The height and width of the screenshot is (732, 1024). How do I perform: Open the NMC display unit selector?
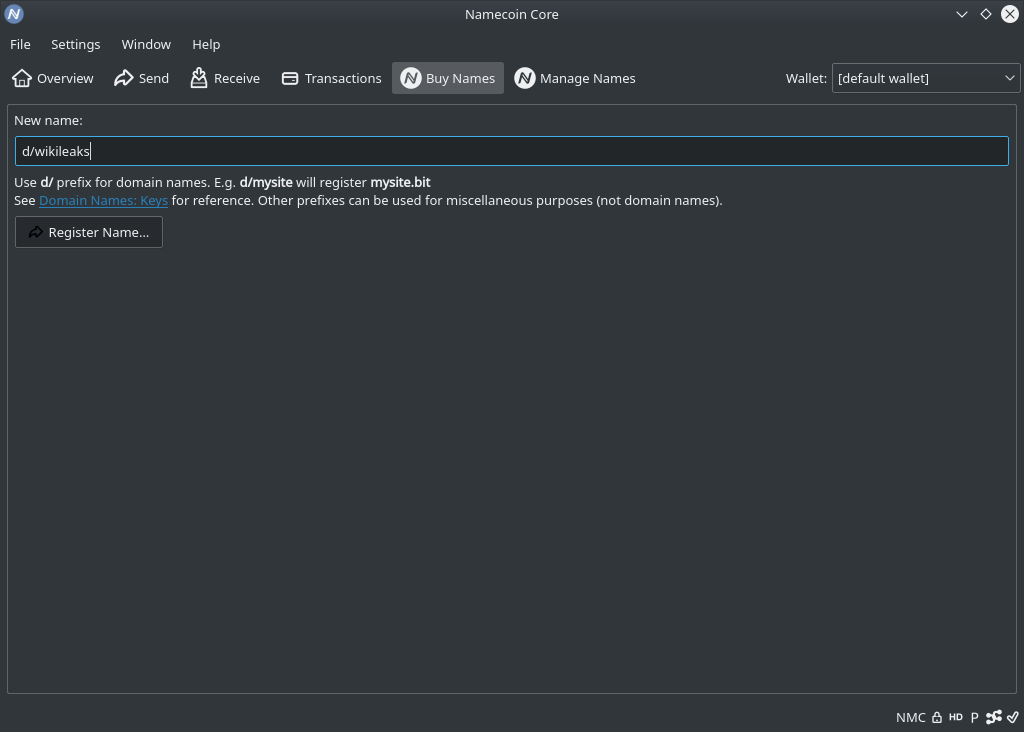click(910, 717)
